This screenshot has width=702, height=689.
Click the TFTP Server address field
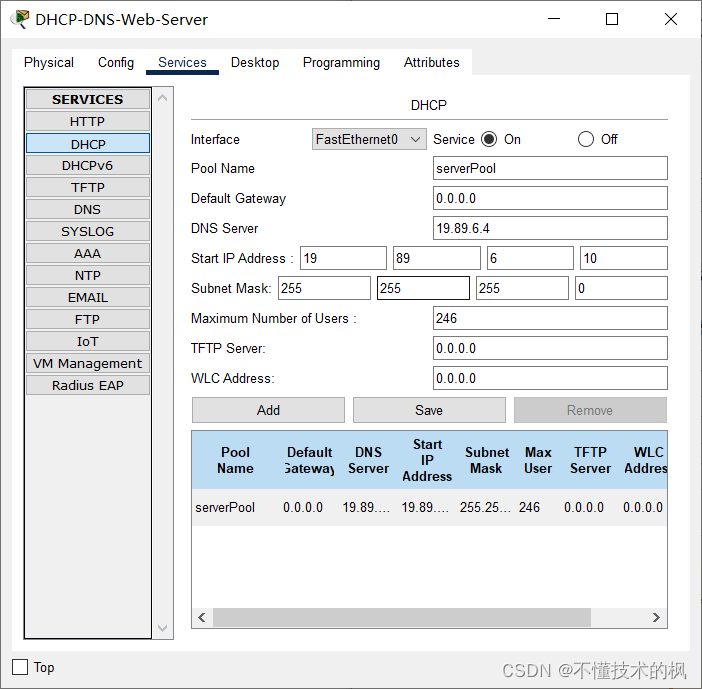[x=550, y=348]
